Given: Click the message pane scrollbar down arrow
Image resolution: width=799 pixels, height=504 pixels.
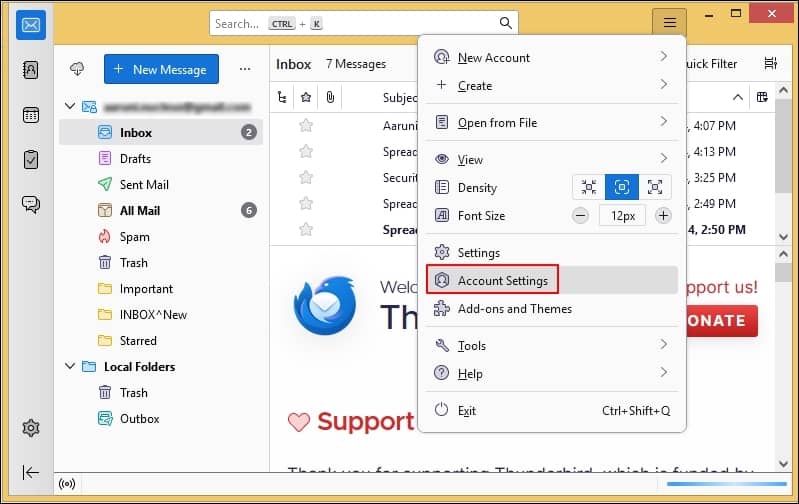Looking at the screenshot, I should [x=783, y=463].
